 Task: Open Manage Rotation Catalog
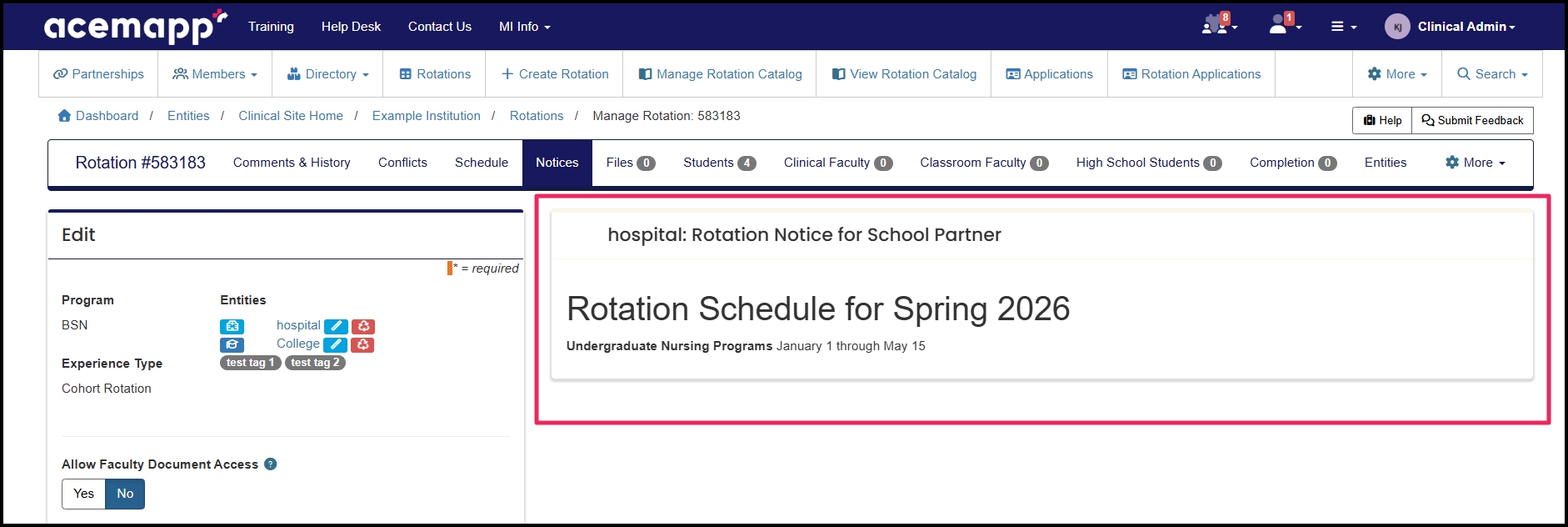coord(721,74)
